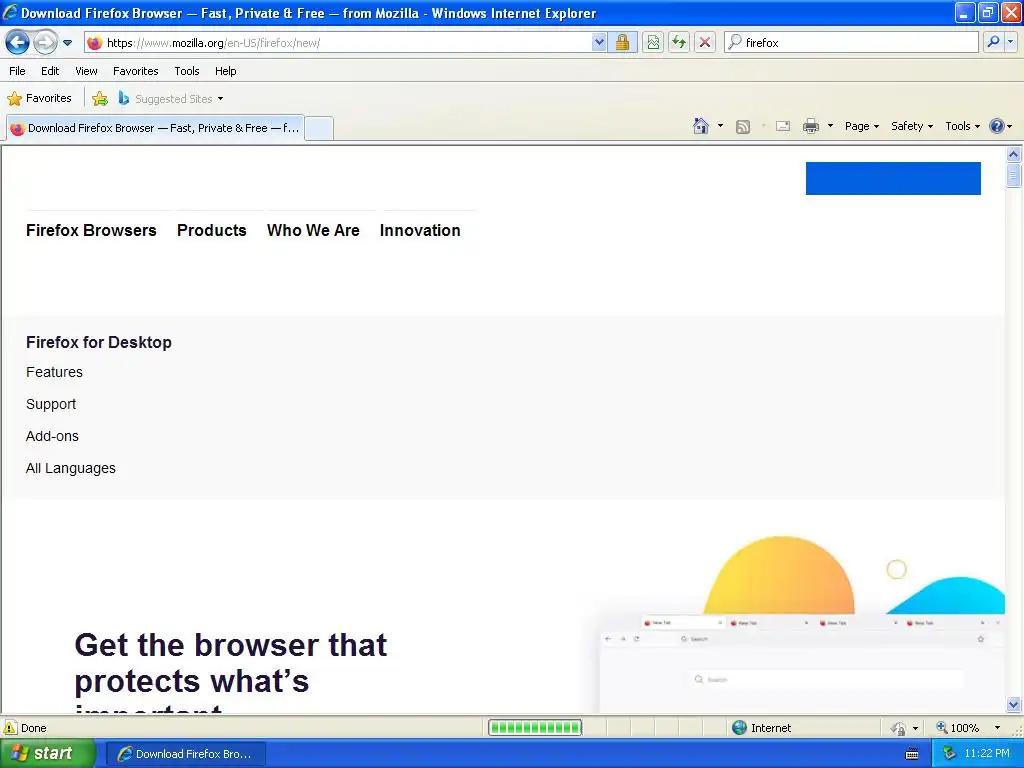Click the vertical scrollbar down arrow
This screenshot has width=1024, height=768.
pyautogui.click(x=1014, y=704)
